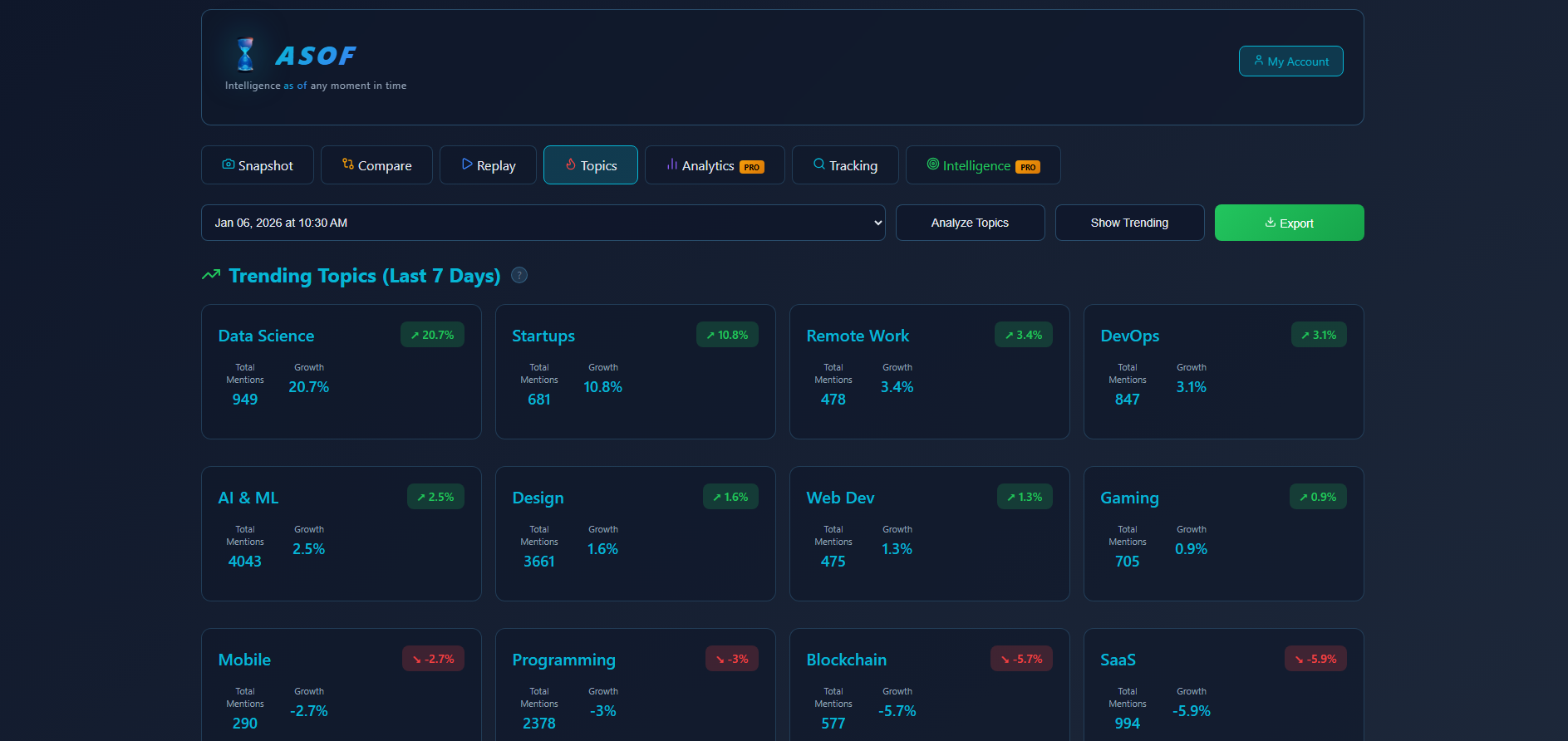Click the Analyze Topics button
Screen dimensions: 1568x741
coord(970,223)
